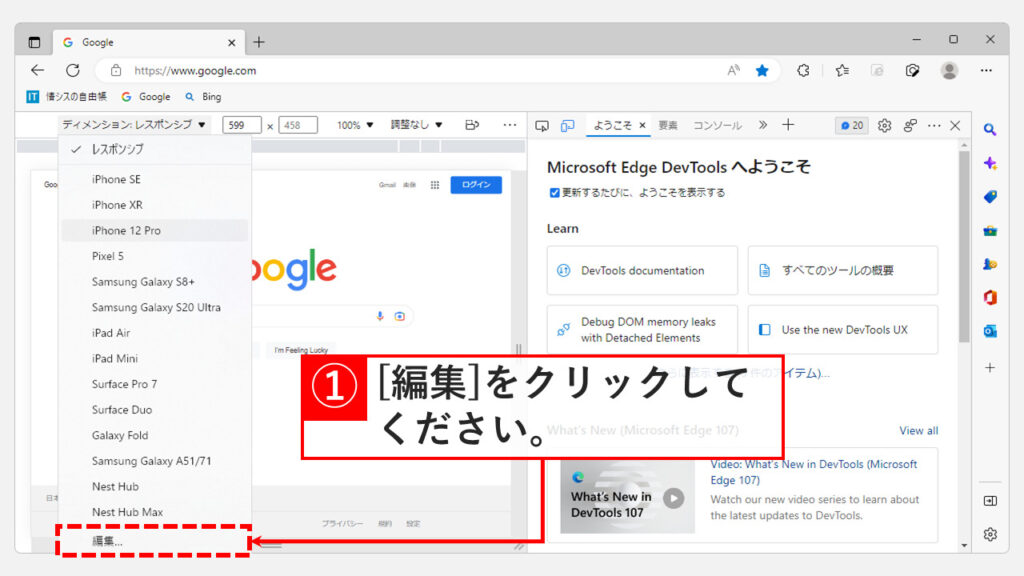Click the blue ログイン button

476,185
